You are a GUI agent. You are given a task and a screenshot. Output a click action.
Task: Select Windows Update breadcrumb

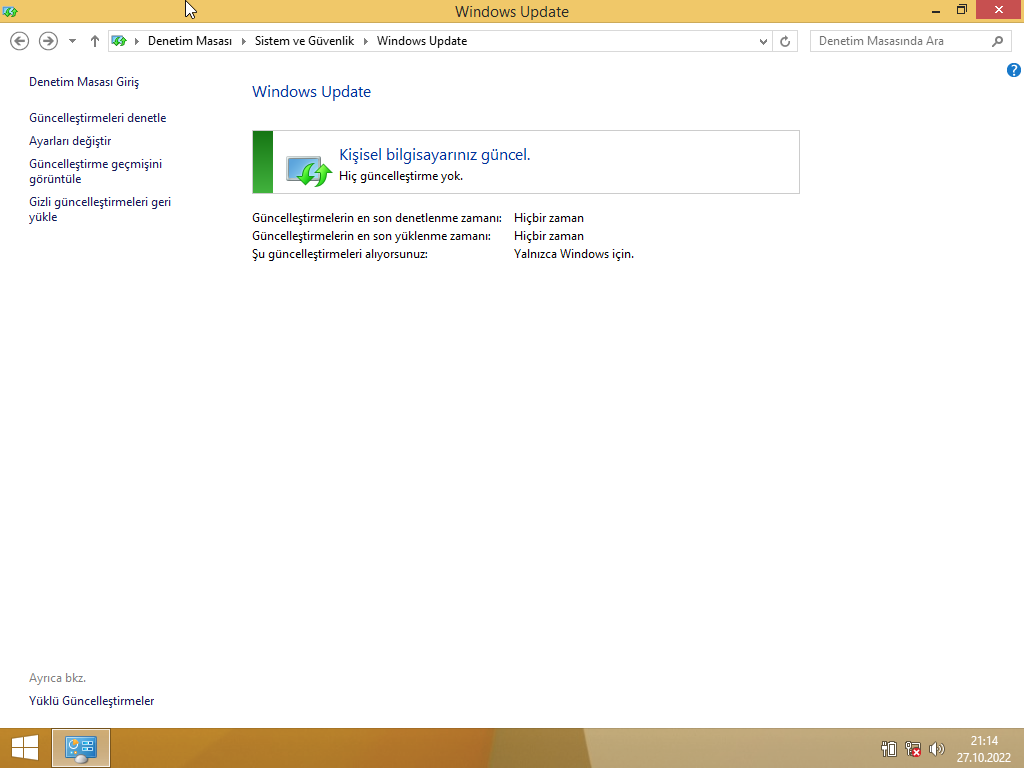tap(422, 40)
